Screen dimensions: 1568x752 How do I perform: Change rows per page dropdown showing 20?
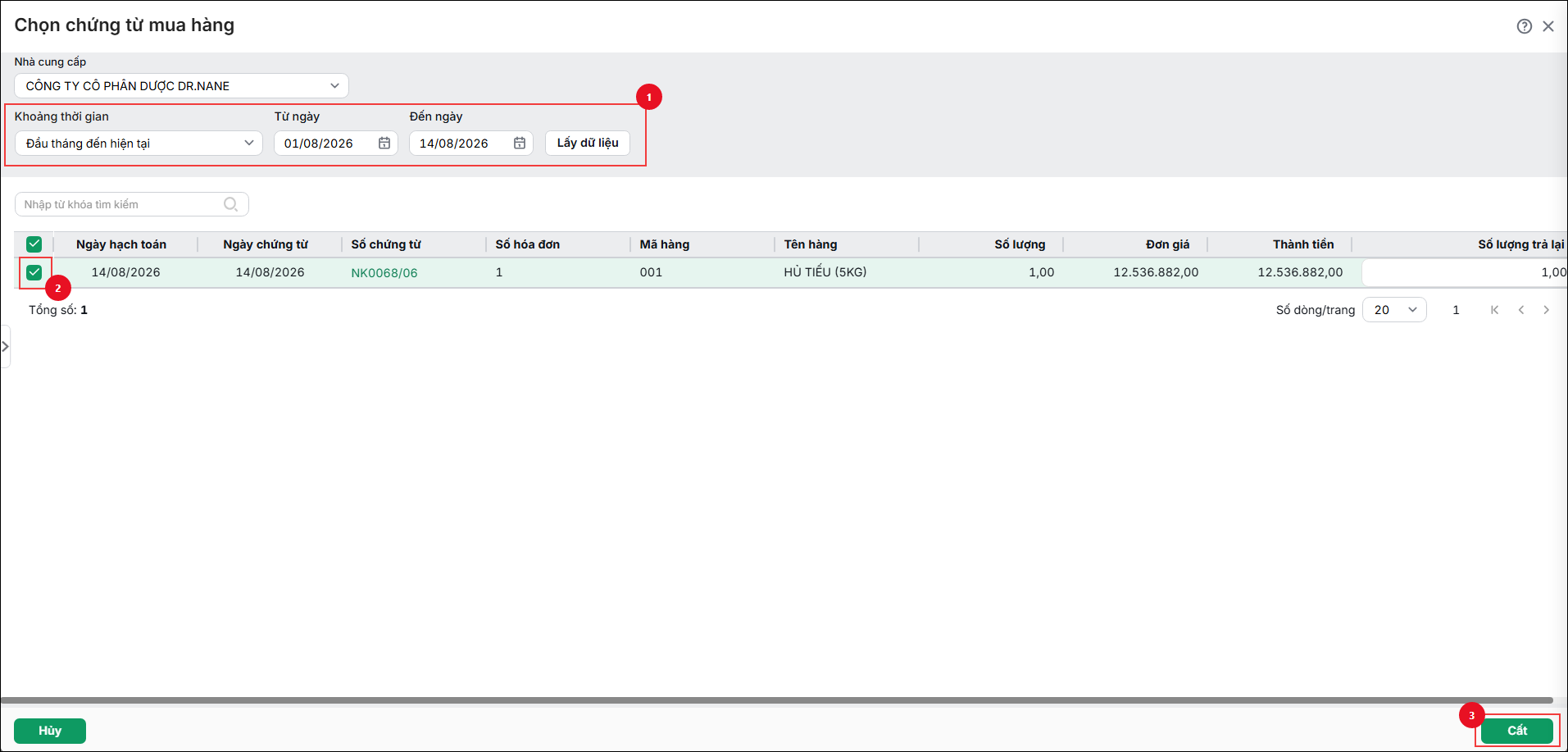(x=1394, y=310)
